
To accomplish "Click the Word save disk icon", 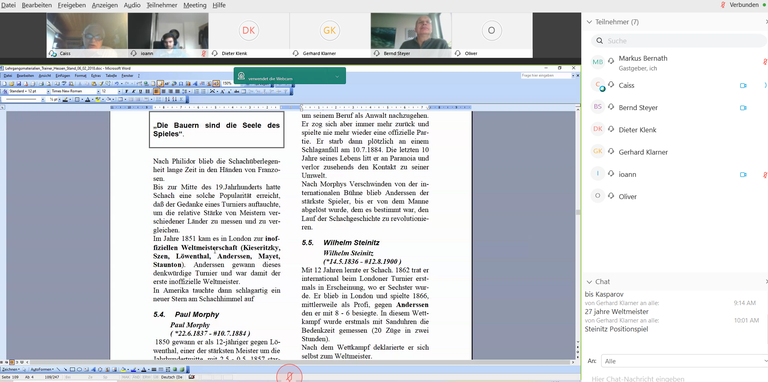I will click(19, 84).
